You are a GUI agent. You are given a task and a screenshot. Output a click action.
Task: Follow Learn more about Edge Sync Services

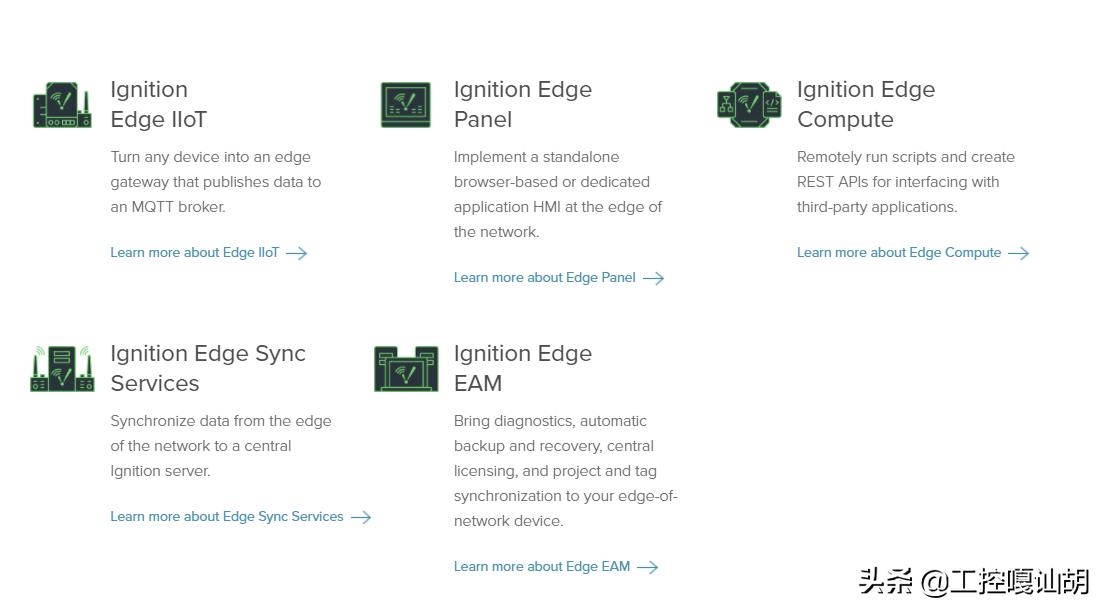[x=227, y=517]
